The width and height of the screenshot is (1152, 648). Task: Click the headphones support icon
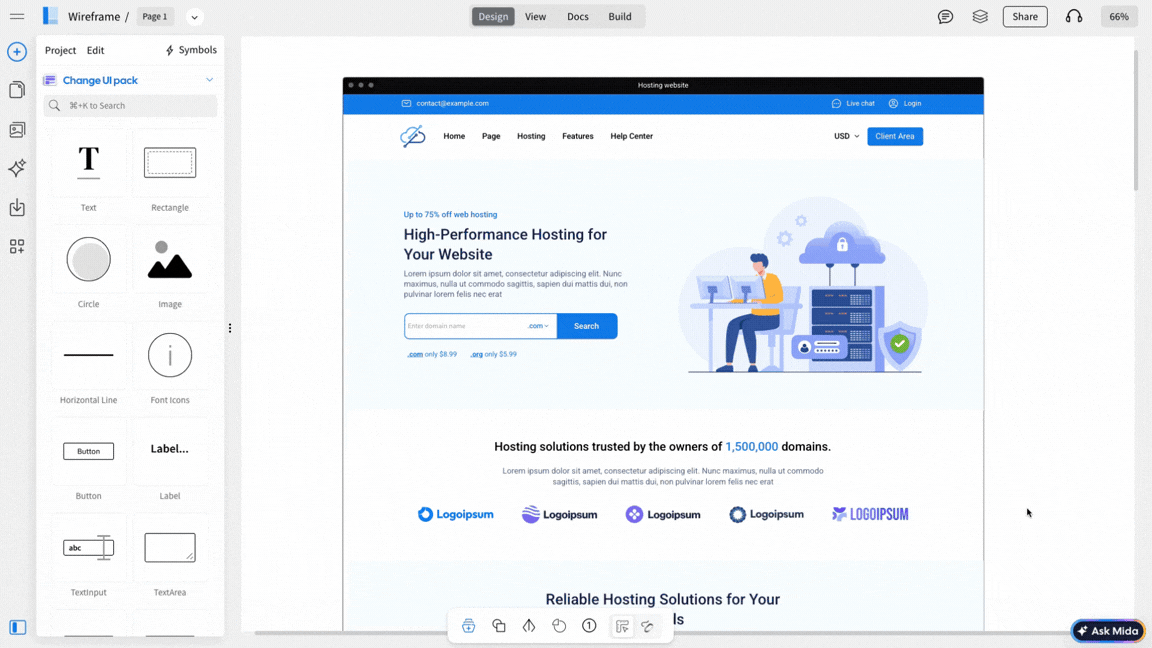pos(1074,17)
